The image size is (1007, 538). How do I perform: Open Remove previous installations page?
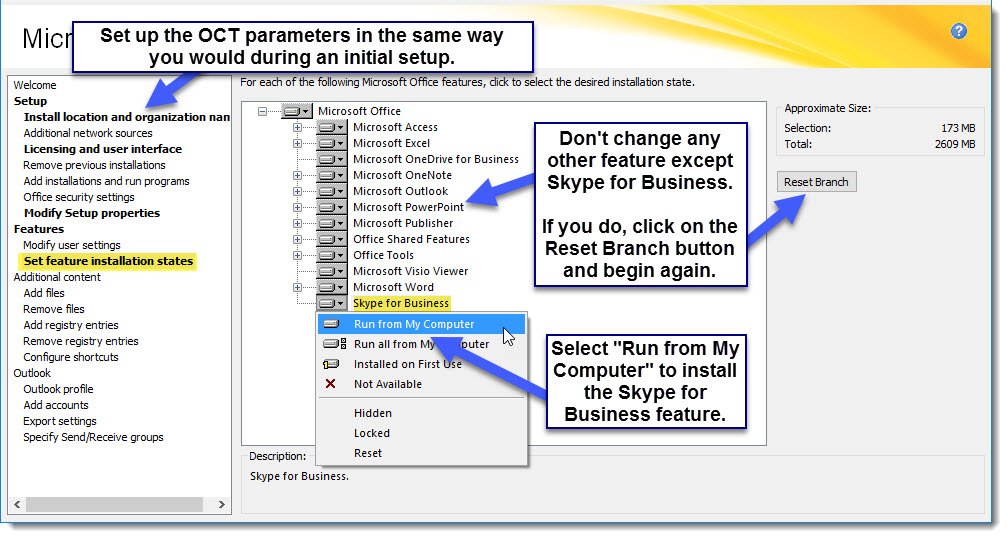coord(94,165)
